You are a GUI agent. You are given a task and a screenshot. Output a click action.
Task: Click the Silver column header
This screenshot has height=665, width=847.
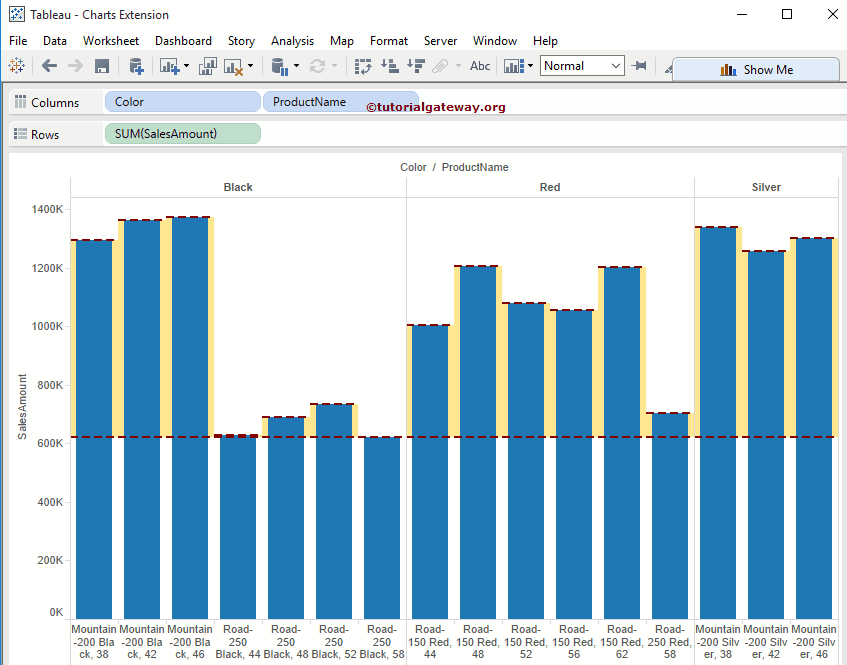766,187
